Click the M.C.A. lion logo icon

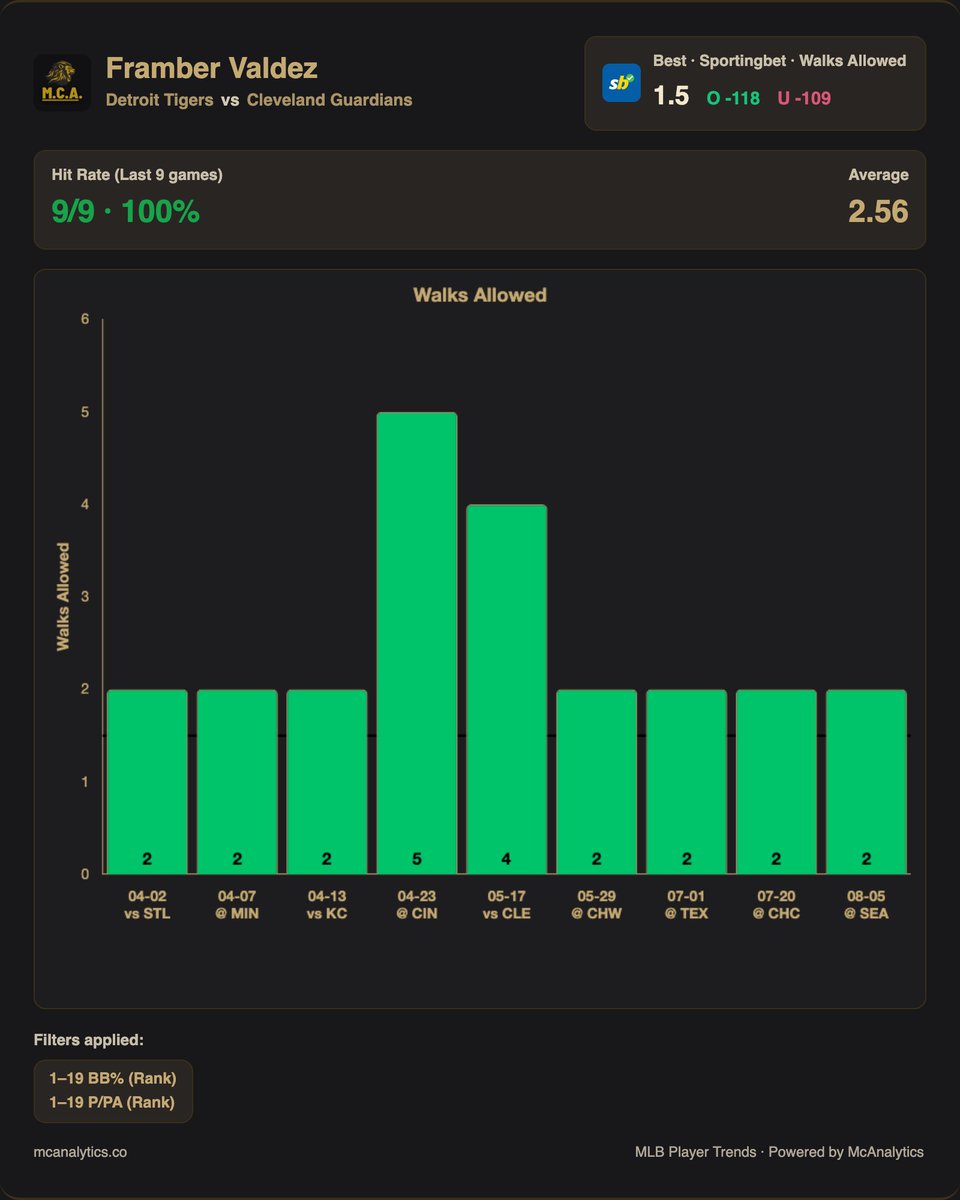coord(62,82)
